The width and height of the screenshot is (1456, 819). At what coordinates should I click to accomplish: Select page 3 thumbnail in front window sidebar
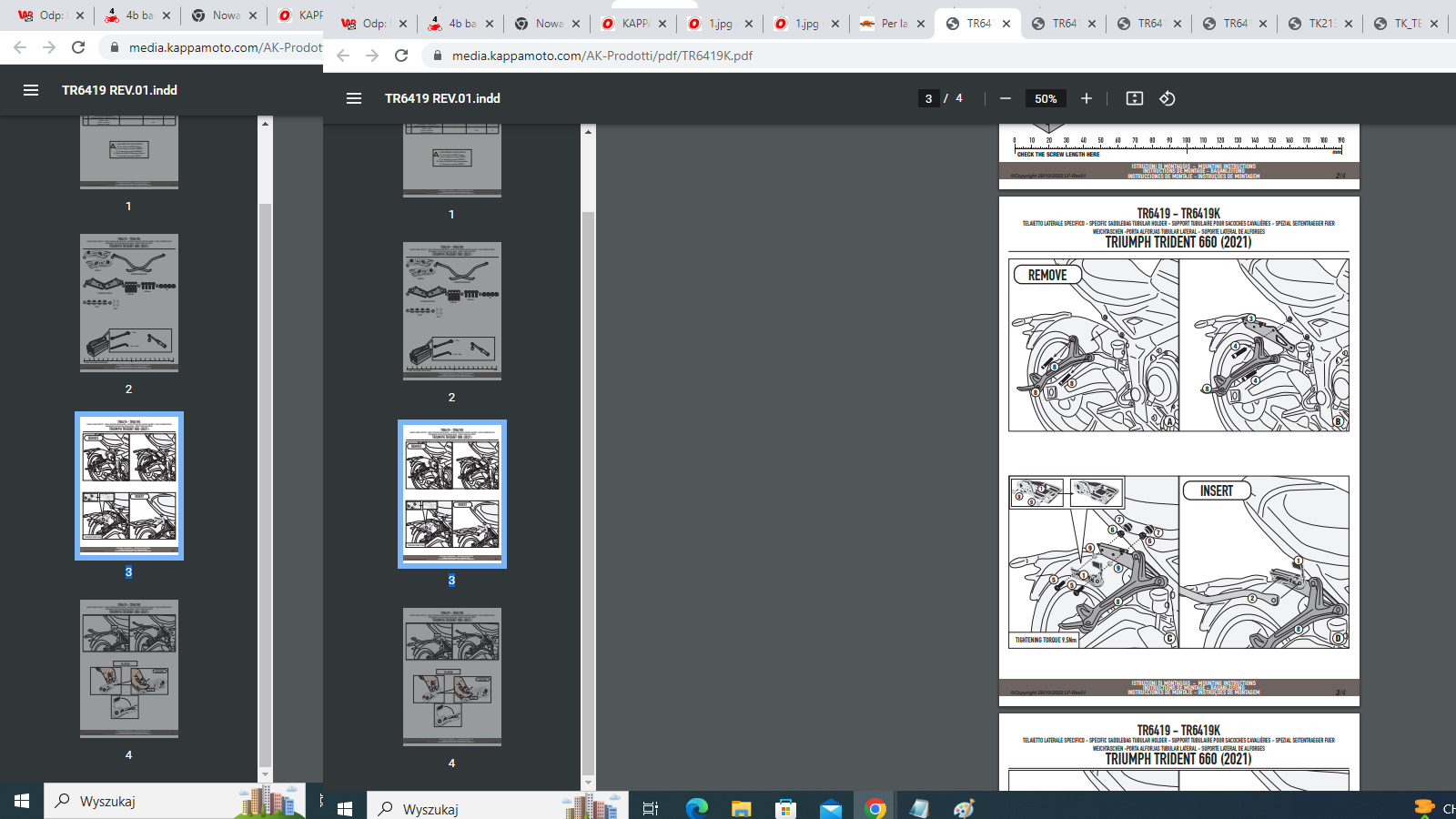point(452,494)
